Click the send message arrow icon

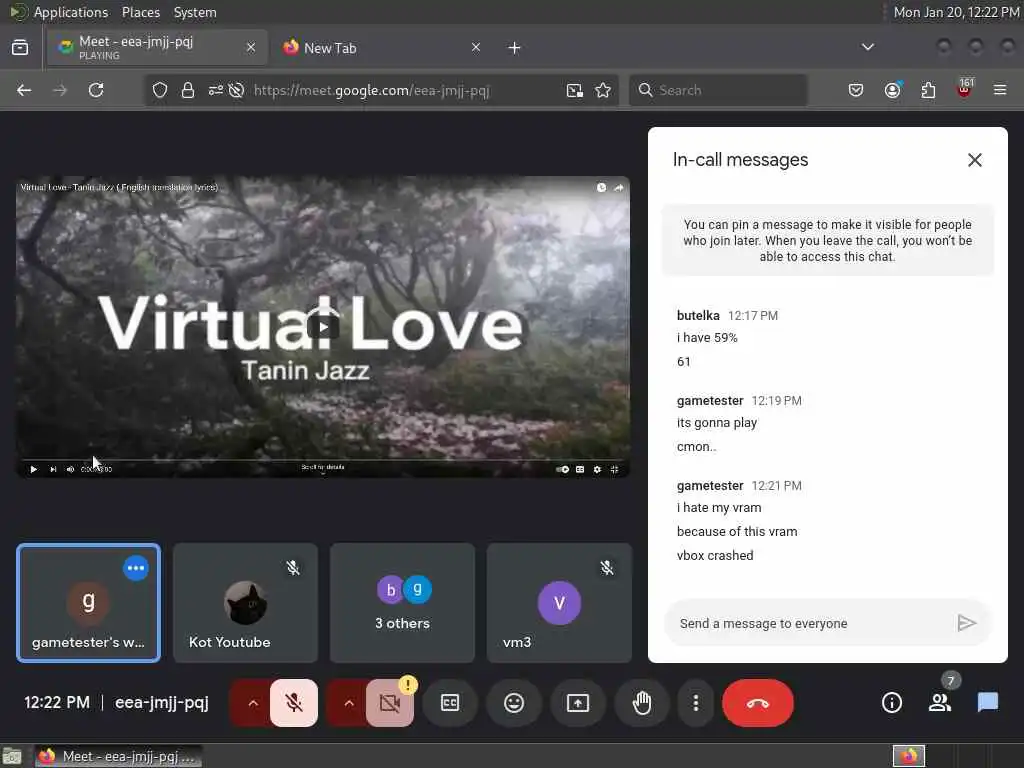click(x=967, y=623)
